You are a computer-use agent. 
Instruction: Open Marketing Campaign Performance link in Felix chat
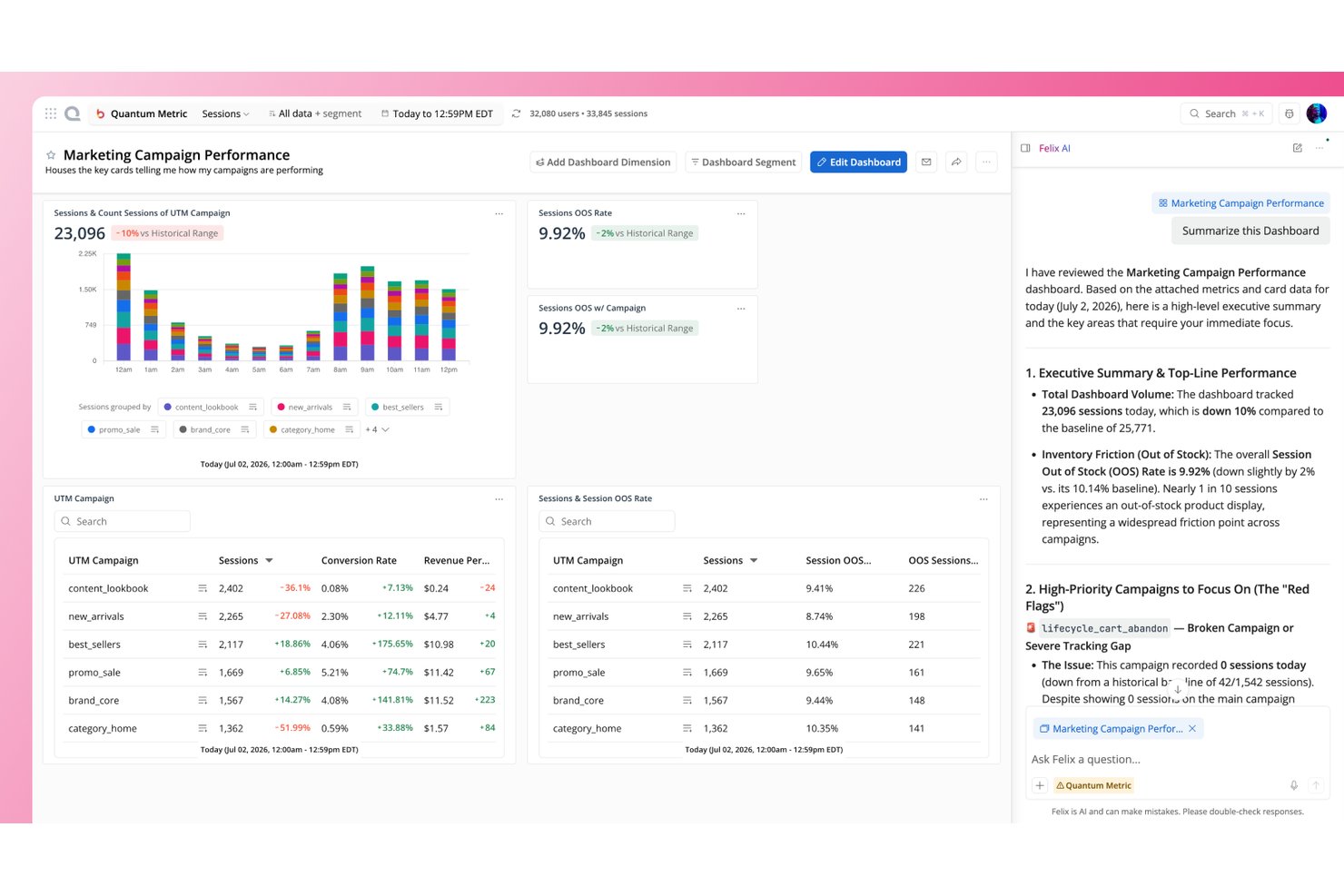[1240, 203]
